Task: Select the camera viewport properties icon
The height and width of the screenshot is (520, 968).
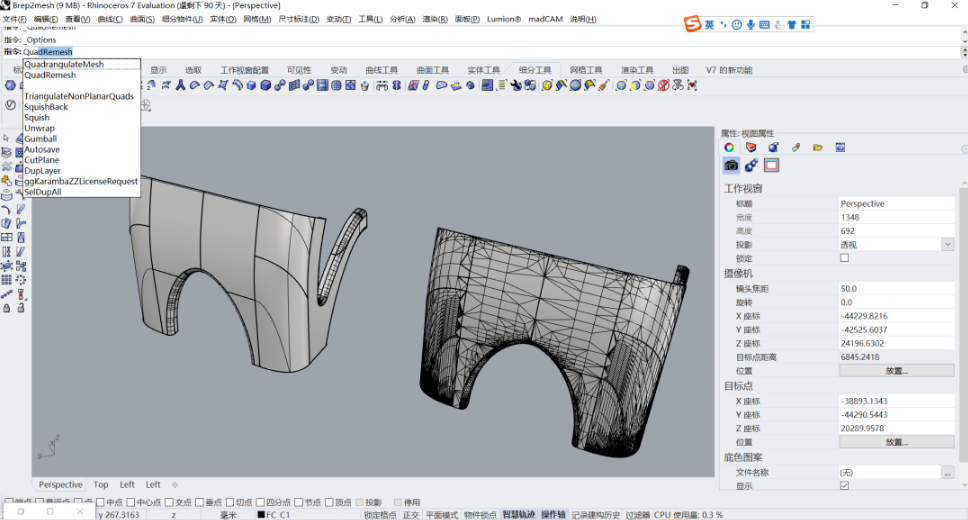Action: click(732, 166)
